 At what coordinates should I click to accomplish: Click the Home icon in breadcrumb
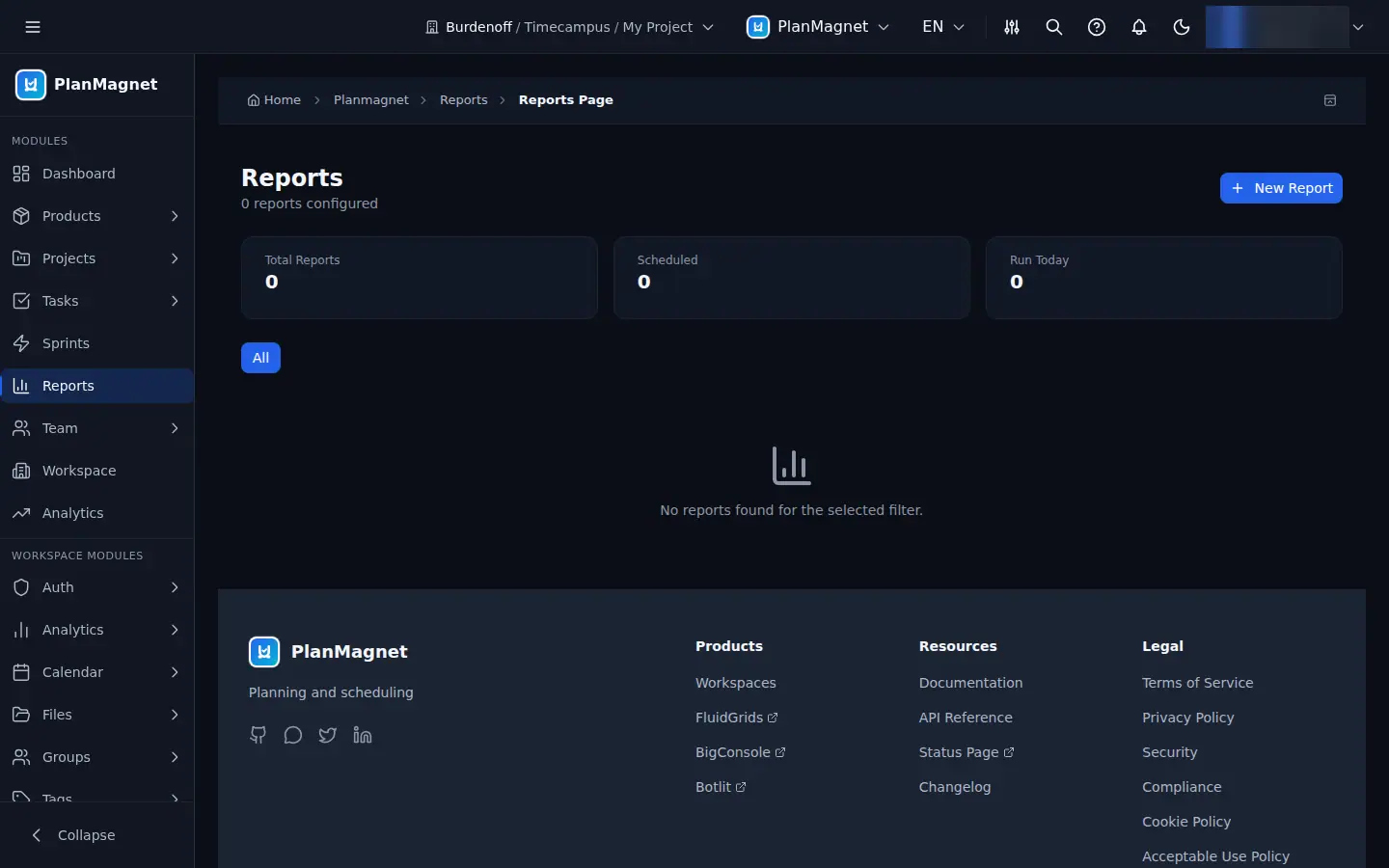click(x=254, y=100)
